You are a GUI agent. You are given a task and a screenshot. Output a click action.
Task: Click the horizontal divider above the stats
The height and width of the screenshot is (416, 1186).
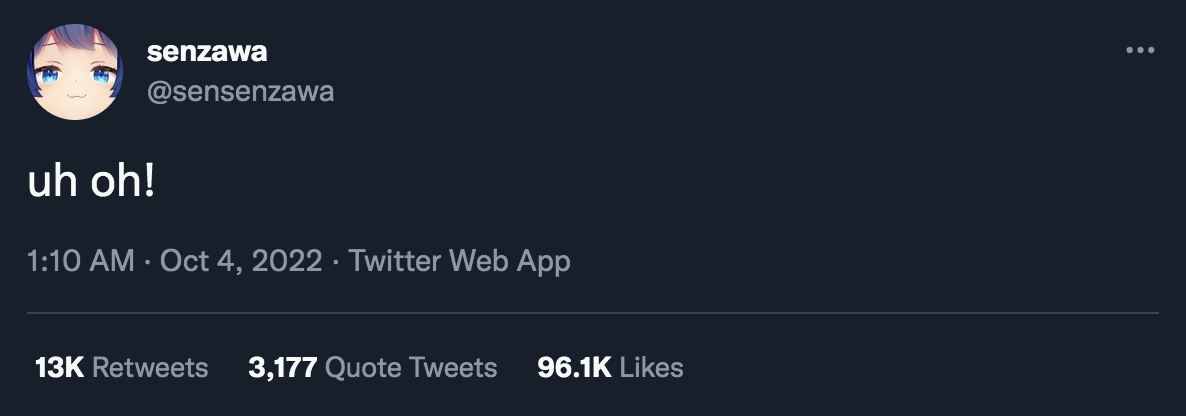593,314
